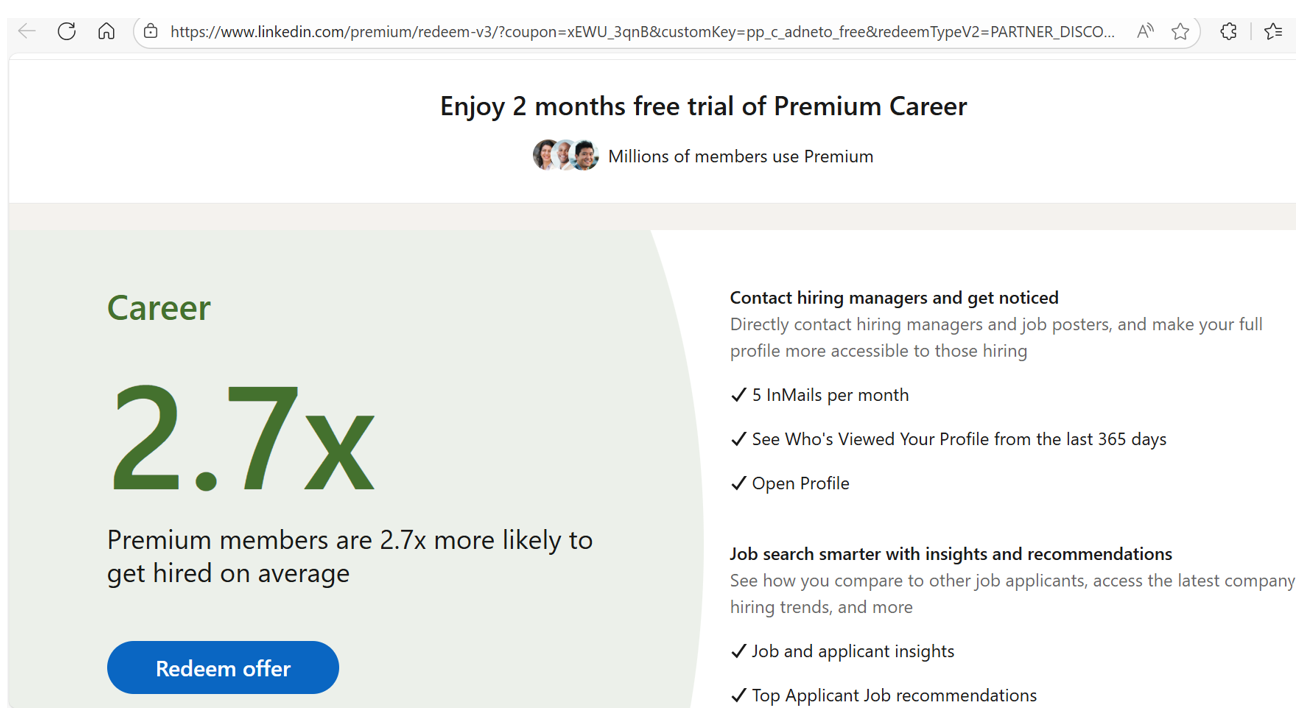Click "Top Applicant Job recommendations" item

[x=893, y=695]
